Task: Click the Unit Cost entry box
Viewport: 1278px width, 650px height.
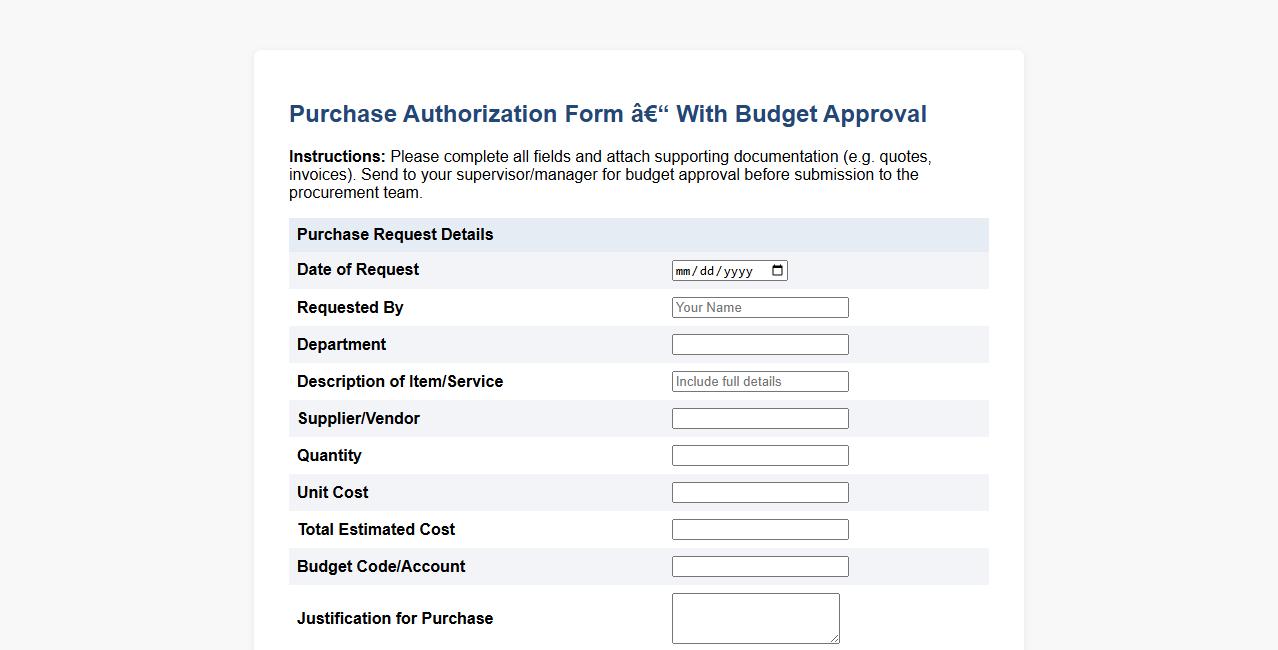Action: click(759, 492)
